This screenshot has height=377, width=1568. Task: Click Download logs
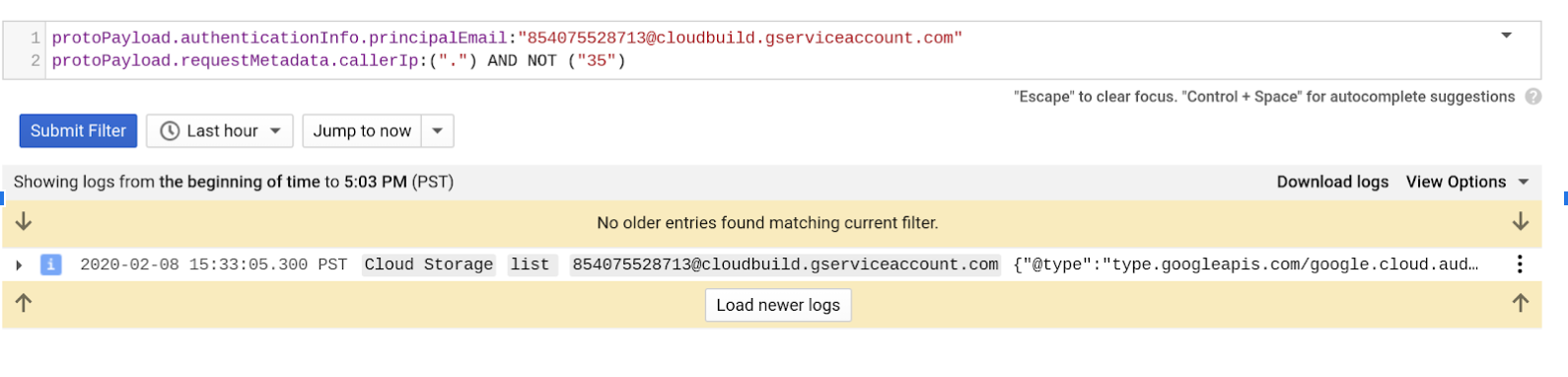click(1332, 182)
